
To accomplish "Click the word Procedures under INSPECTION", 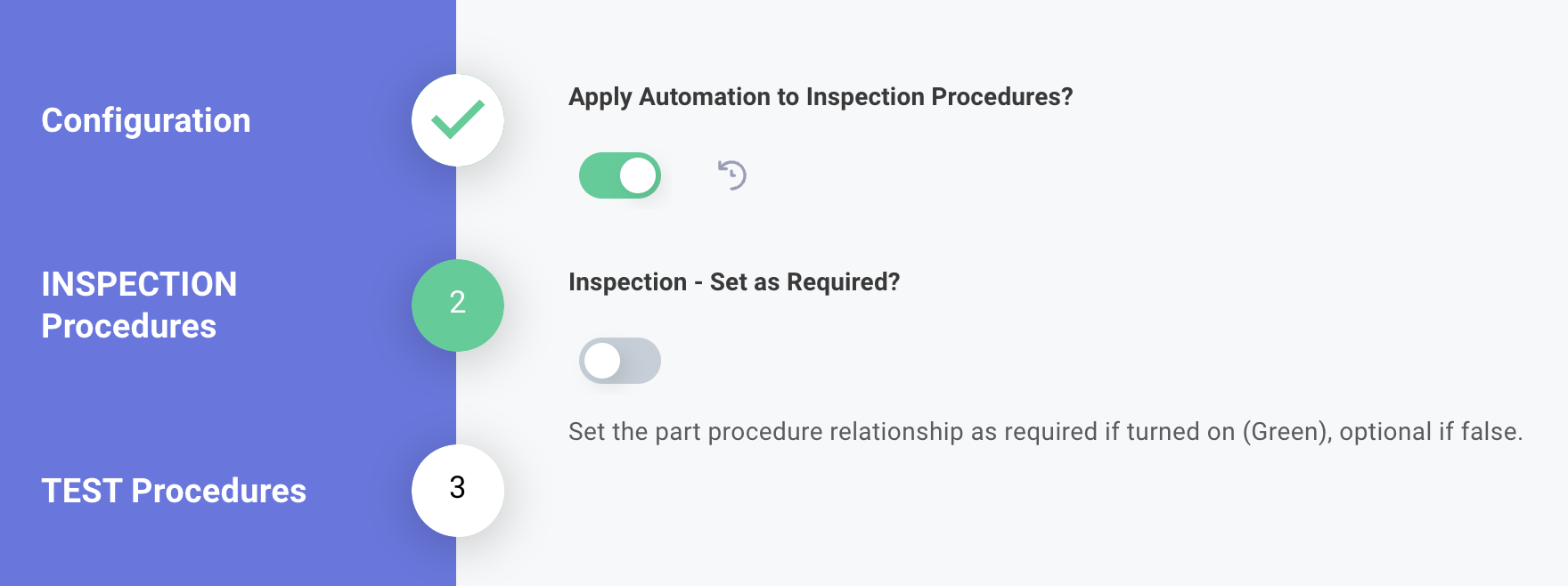I will click(x=129, y=326).
